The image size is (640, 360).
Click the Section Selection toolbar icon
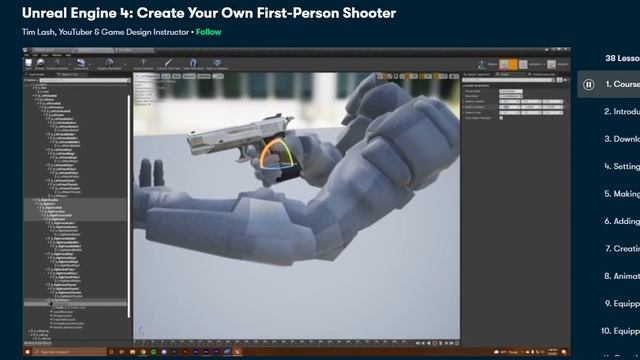pyautogui.click(x=144, y=63)
